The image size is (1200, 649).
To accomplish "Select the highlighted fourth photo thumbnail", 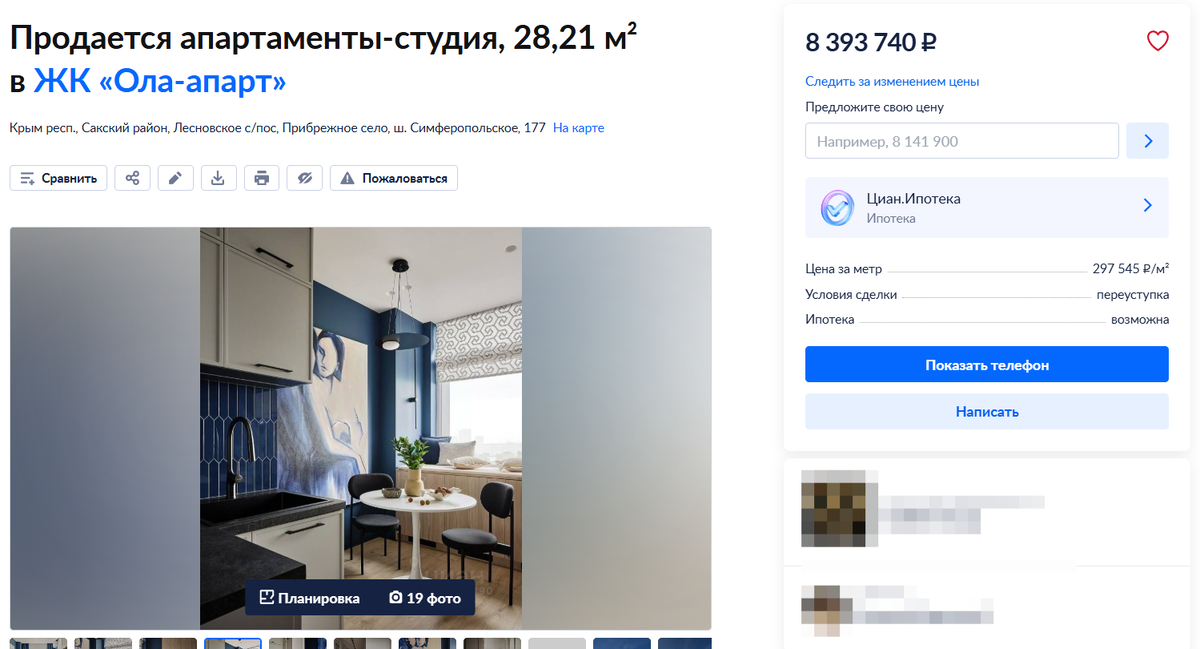I will (x=233, y=643).
